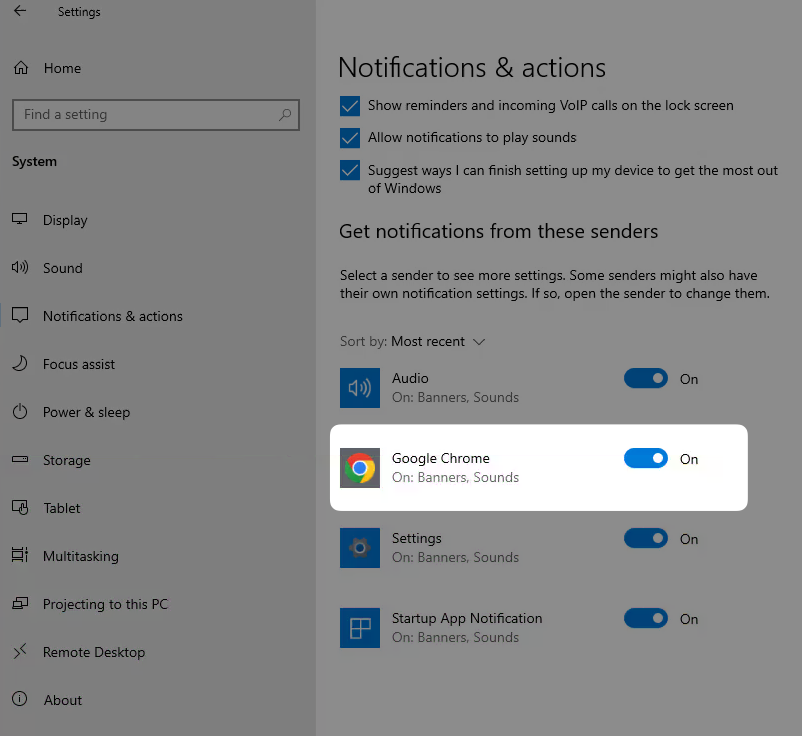Switch off Startup App Notification toggle
The image size is (802, 736).
click(645, 619)
